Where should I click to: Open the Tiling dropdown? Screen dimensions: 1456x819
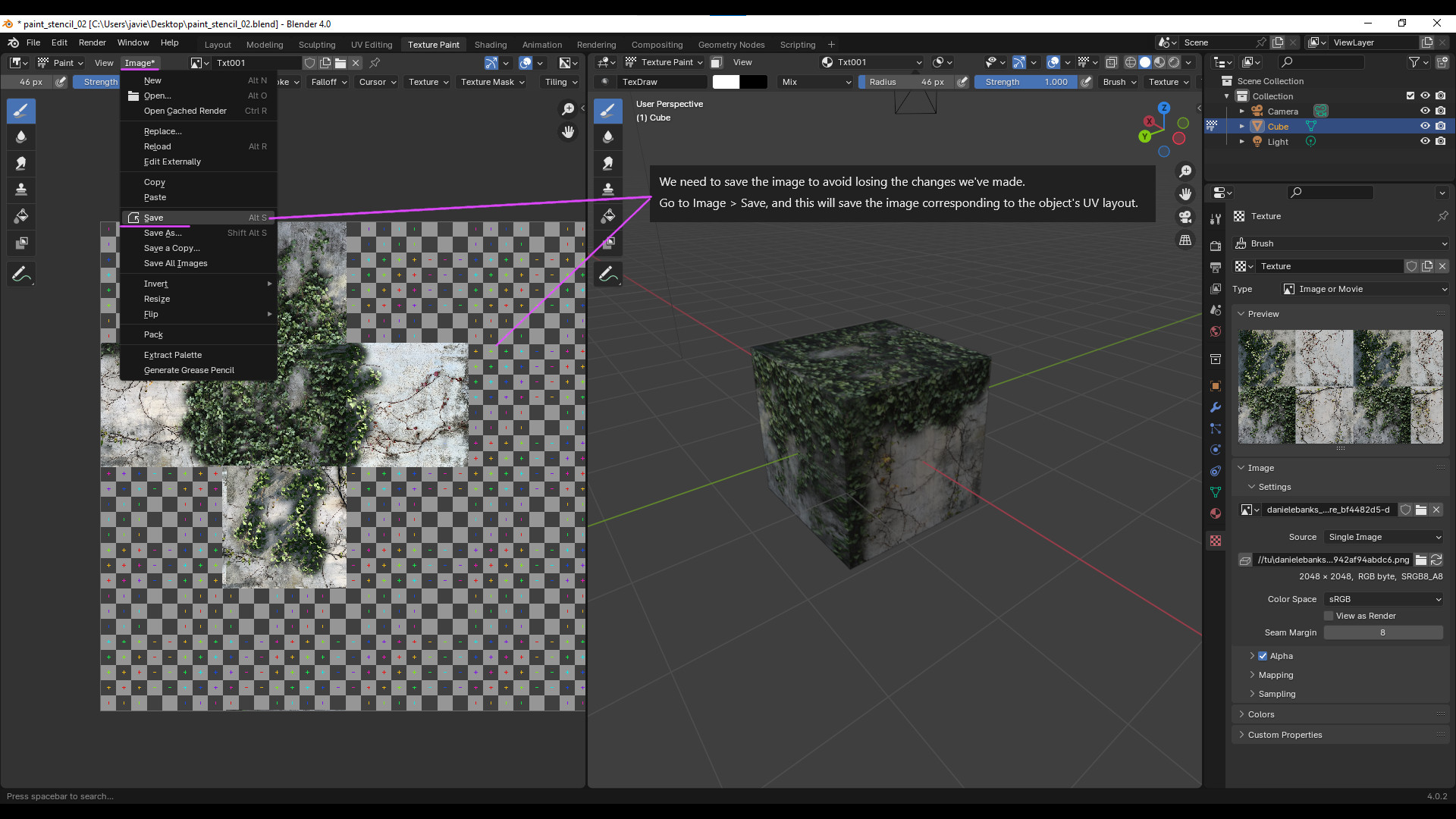click(561, 82)
